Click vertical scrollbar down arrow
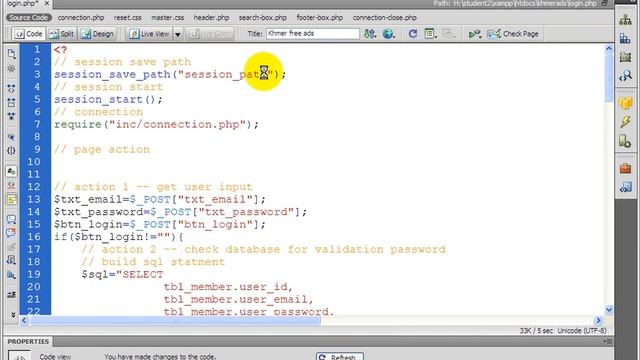Viewport: 640px width, 360px height. pyautogui.click(x=609, y=310)
